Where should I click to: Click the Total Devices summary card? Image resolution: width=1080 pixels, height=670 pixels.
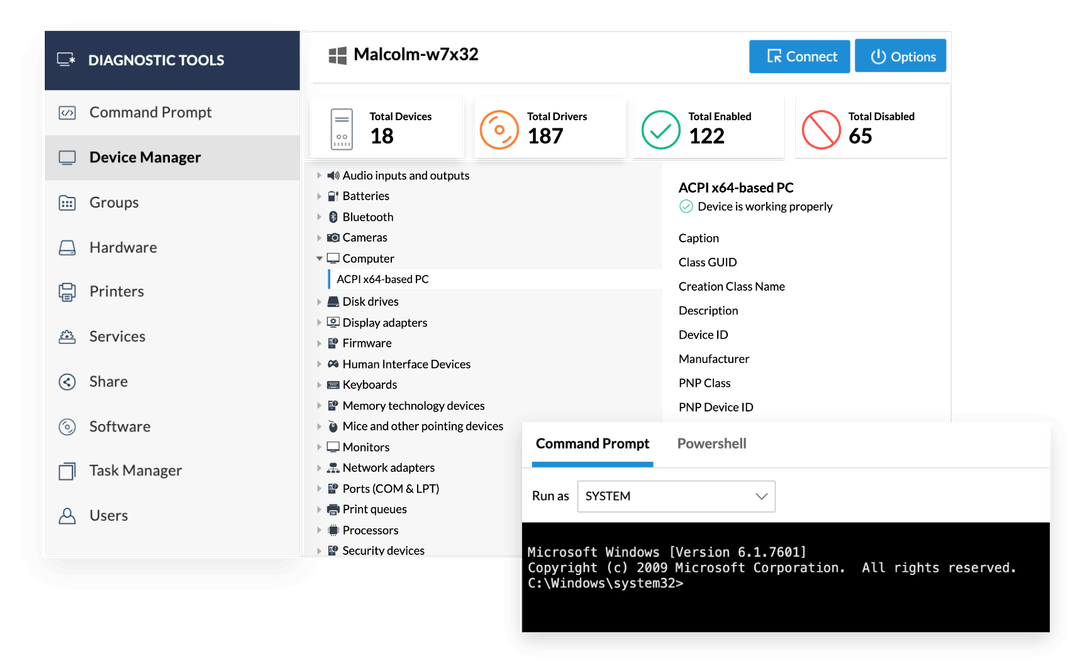click(387, 127)
